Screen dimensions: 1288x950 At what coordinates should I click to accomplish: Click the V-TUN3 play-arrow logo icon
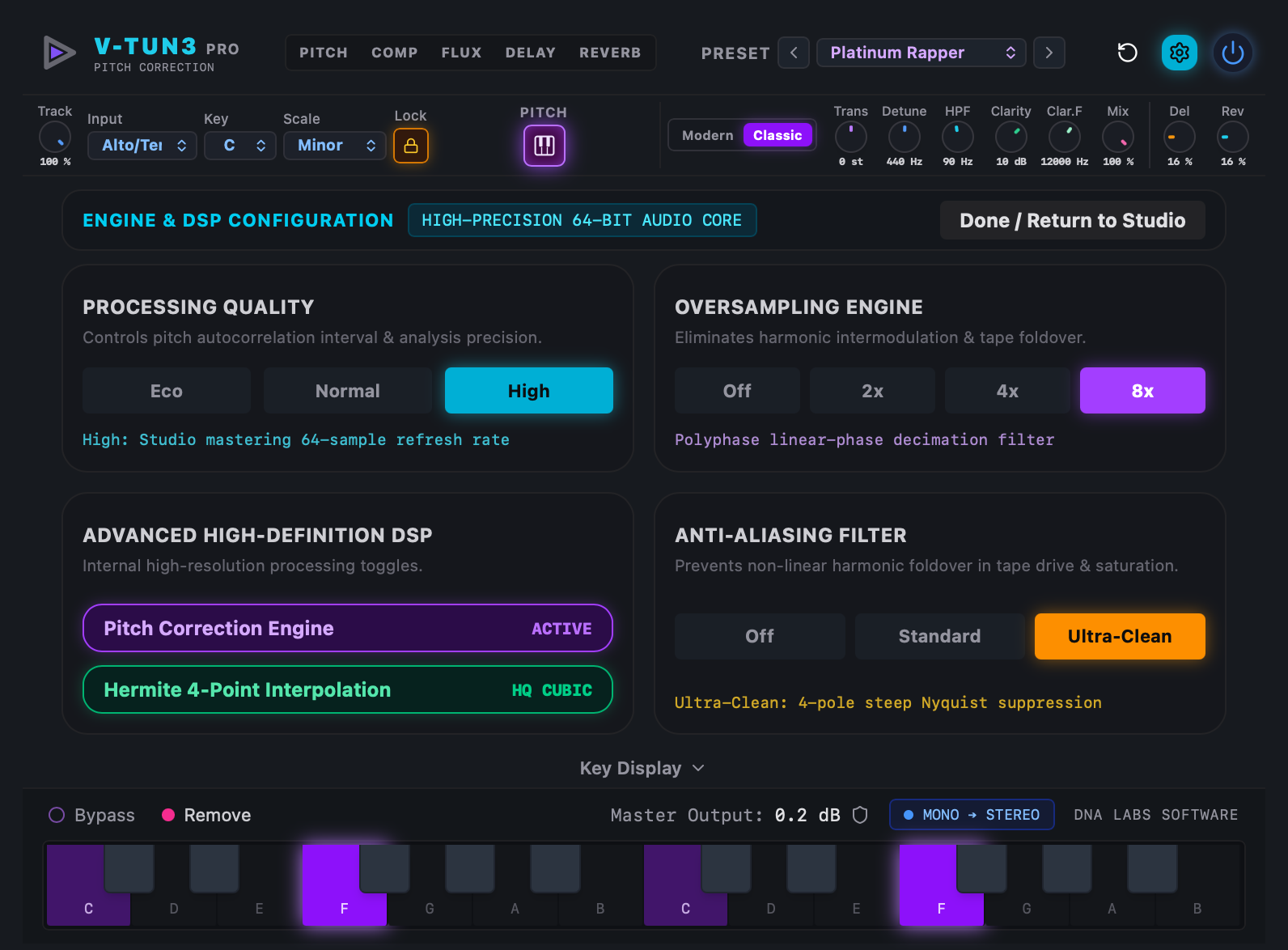pos(58,53)
